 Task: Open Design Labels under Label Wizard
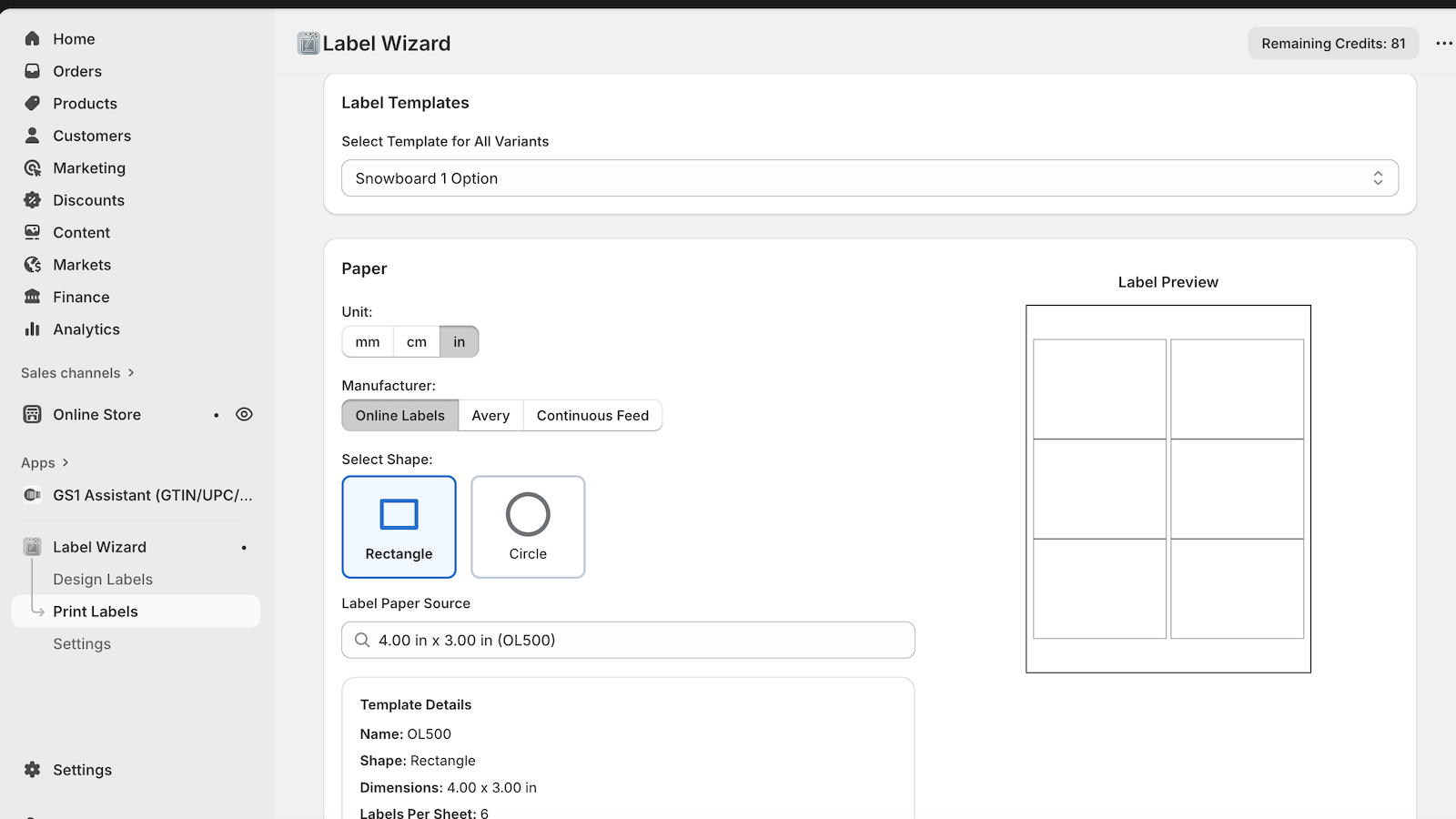coord(103,578)
